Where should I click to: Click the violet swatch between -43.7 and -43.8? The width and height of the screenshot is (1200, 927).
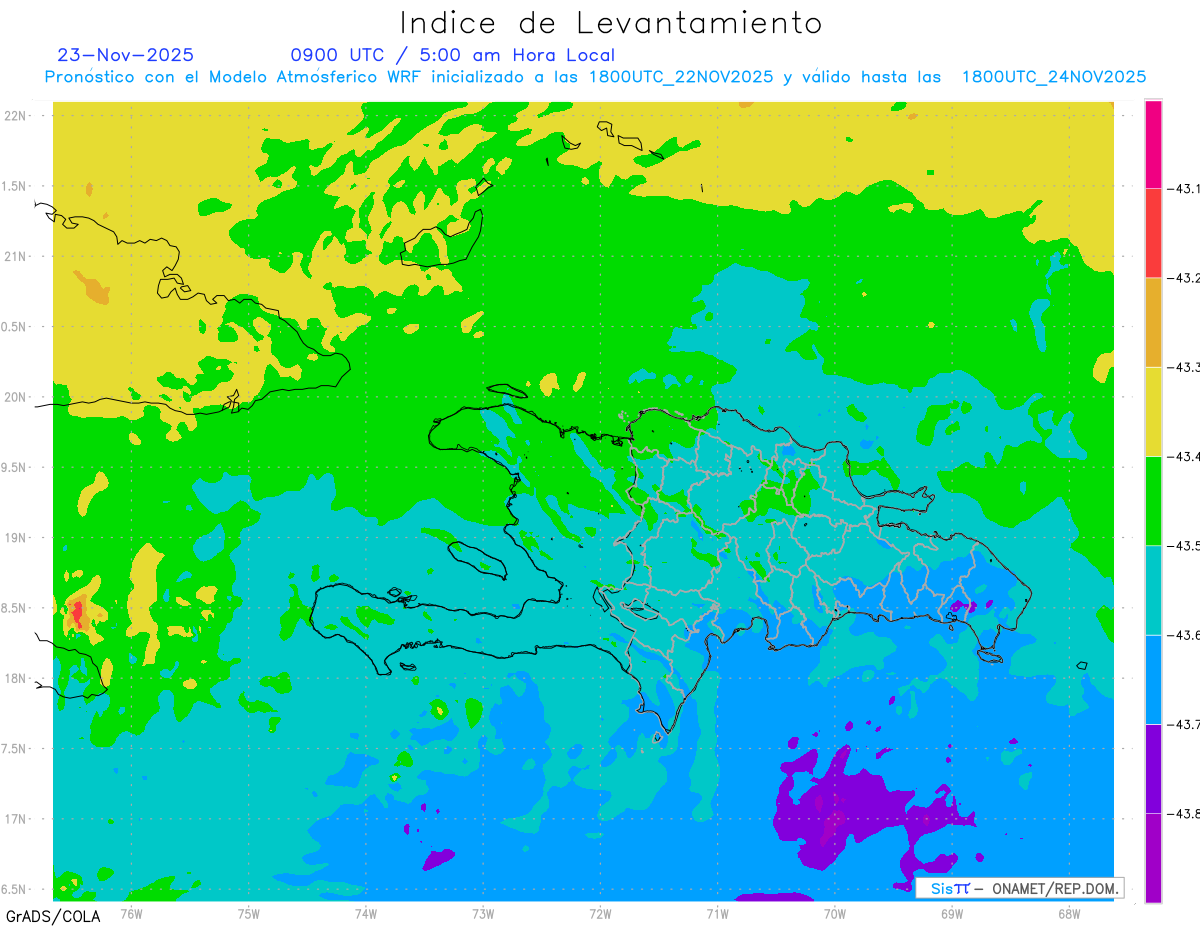tap(1153, 768)
